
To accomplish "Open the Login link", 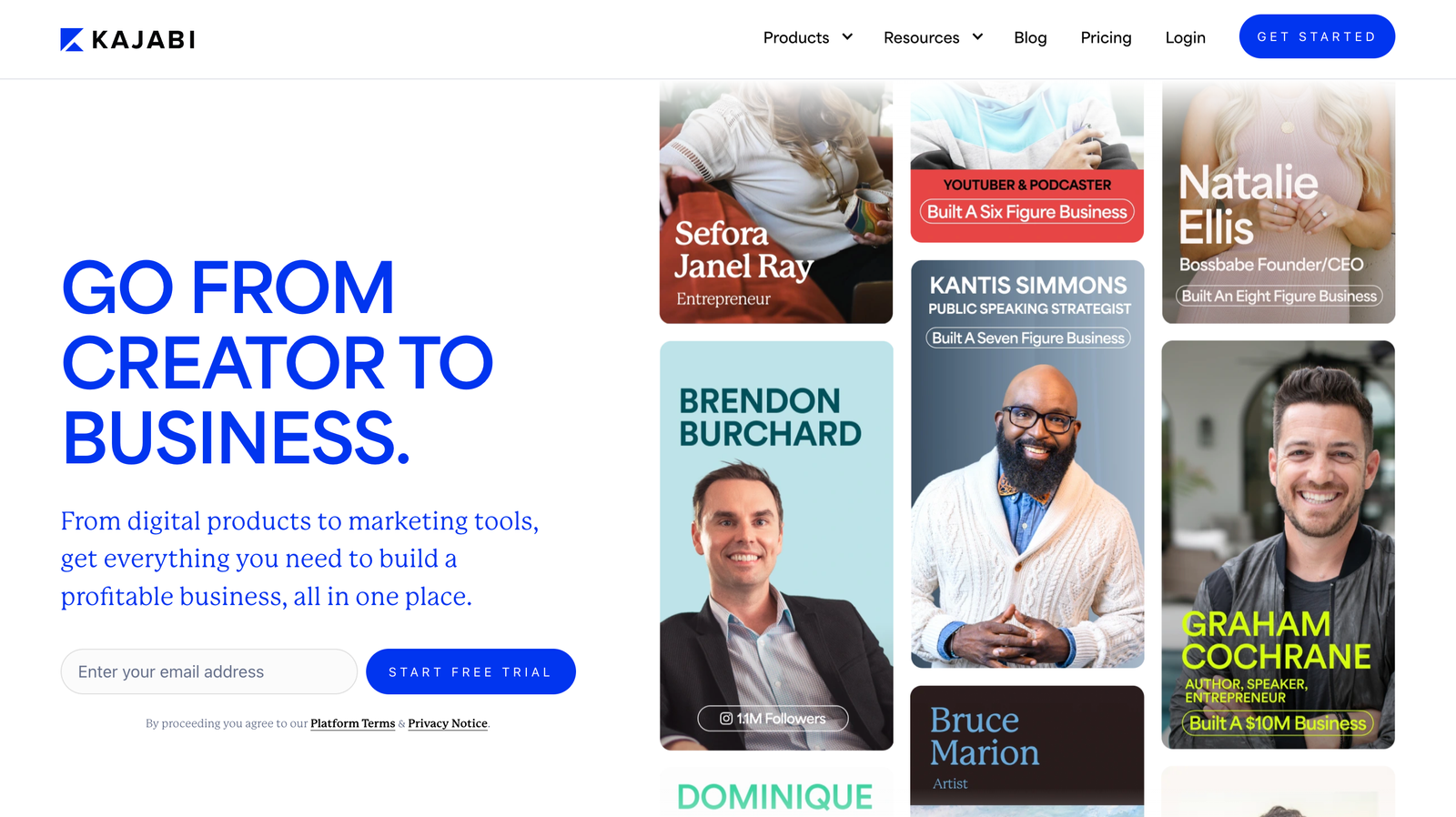I will 1185,37.
